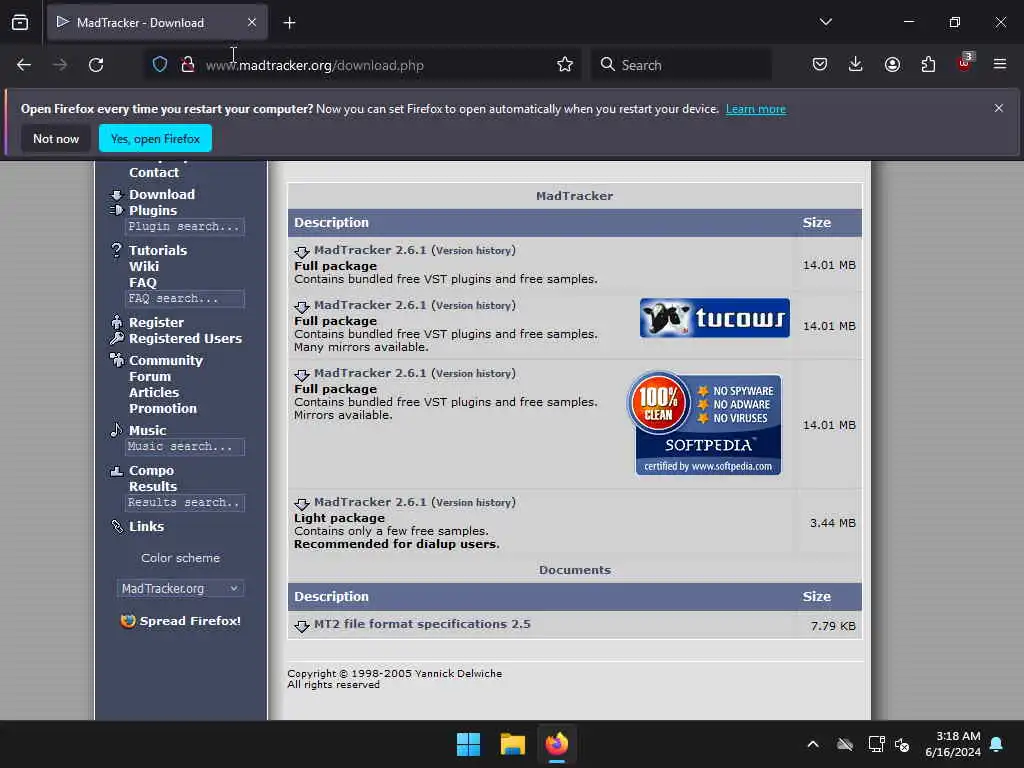Open the Articles sidebar link
The image size is (1024, 768).
(153, 392)
